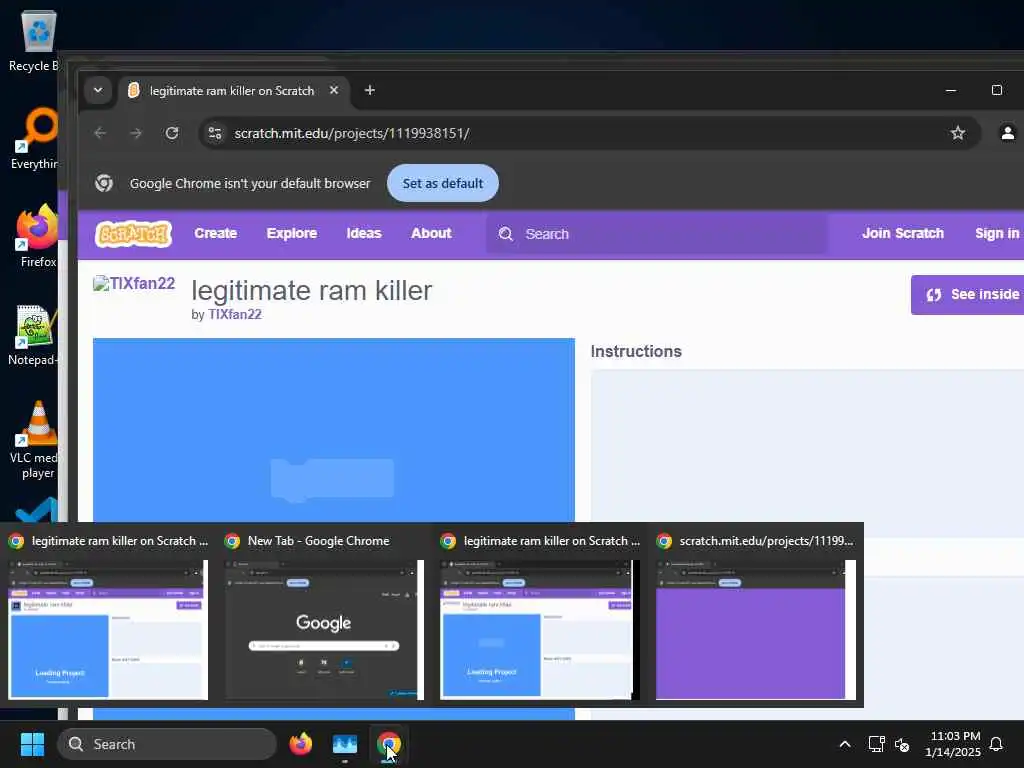1024x768 pixels.
Task: Click the Join Scratch link
Action: tap(903, 234)
